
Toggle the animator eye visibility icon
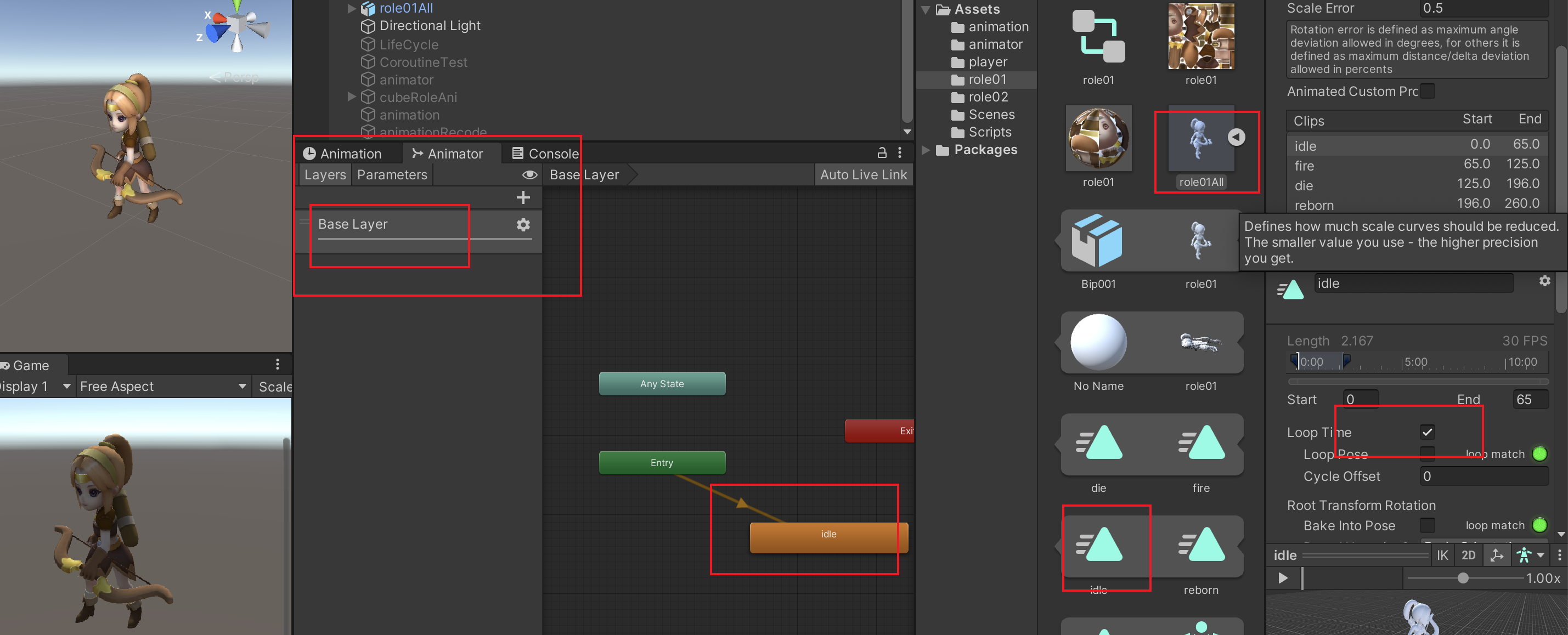[529, 175]
